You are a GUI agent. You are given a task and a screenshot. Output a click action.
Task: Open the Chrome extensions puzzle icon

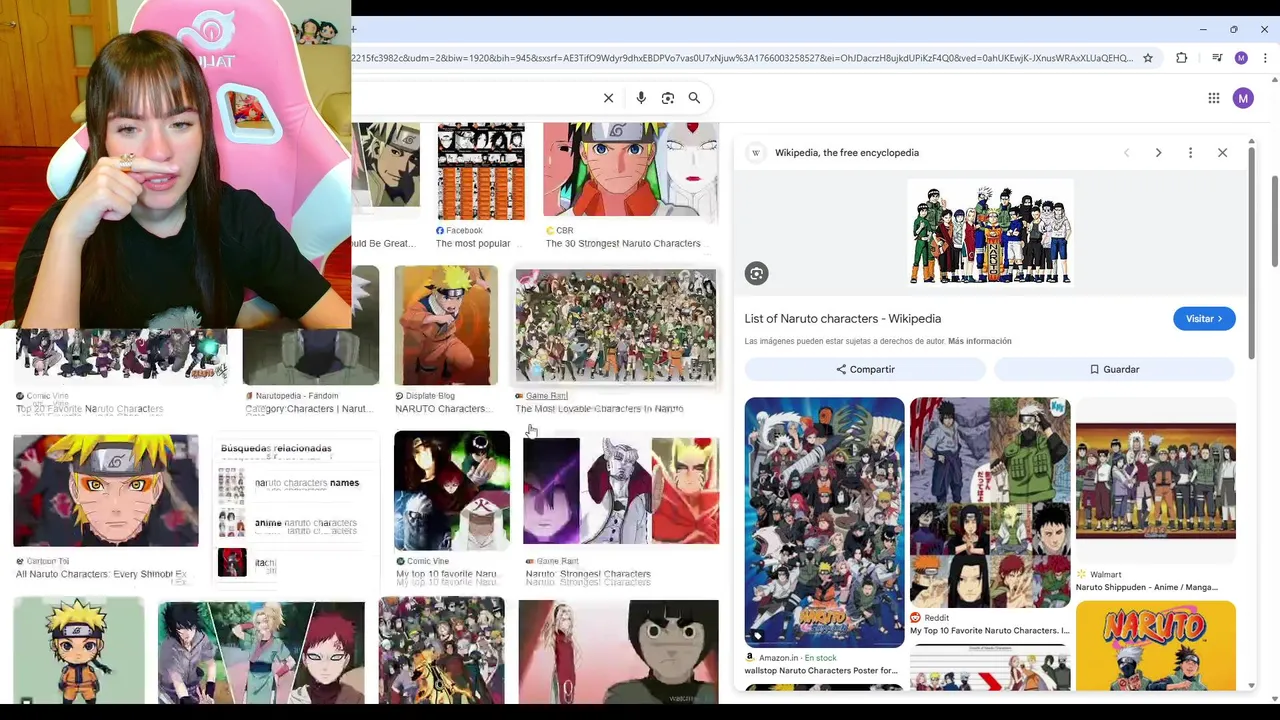tap(1181, 58)
